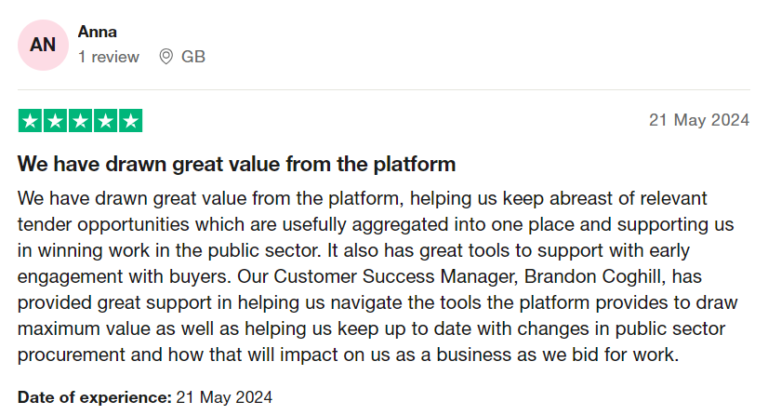
Task: Click the 'Date of experience:' label
Action: (x=95, y=397)
